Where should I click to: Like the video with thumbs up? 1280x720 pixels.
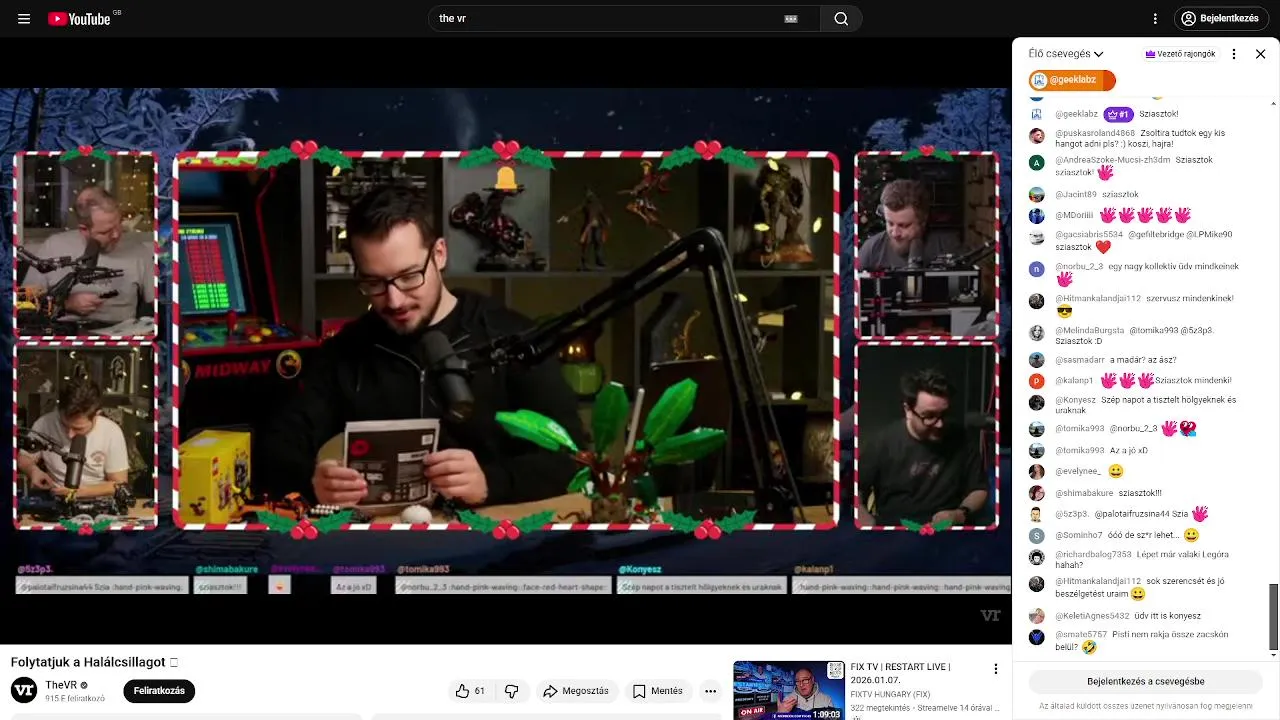pyautogui.click(x=470, y=691)
